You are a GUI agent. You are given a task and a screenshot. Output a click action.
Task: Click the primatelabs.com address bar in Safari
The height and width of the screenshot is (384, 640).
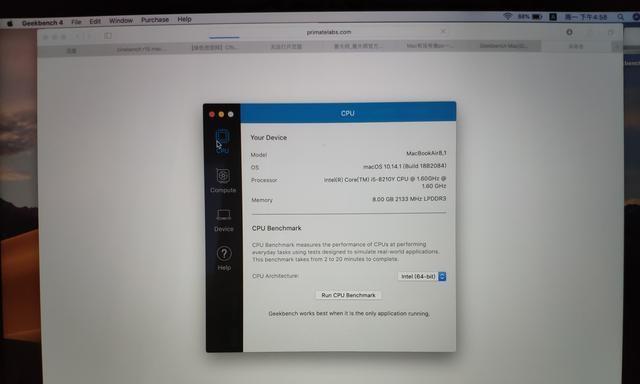pos(329,32)
